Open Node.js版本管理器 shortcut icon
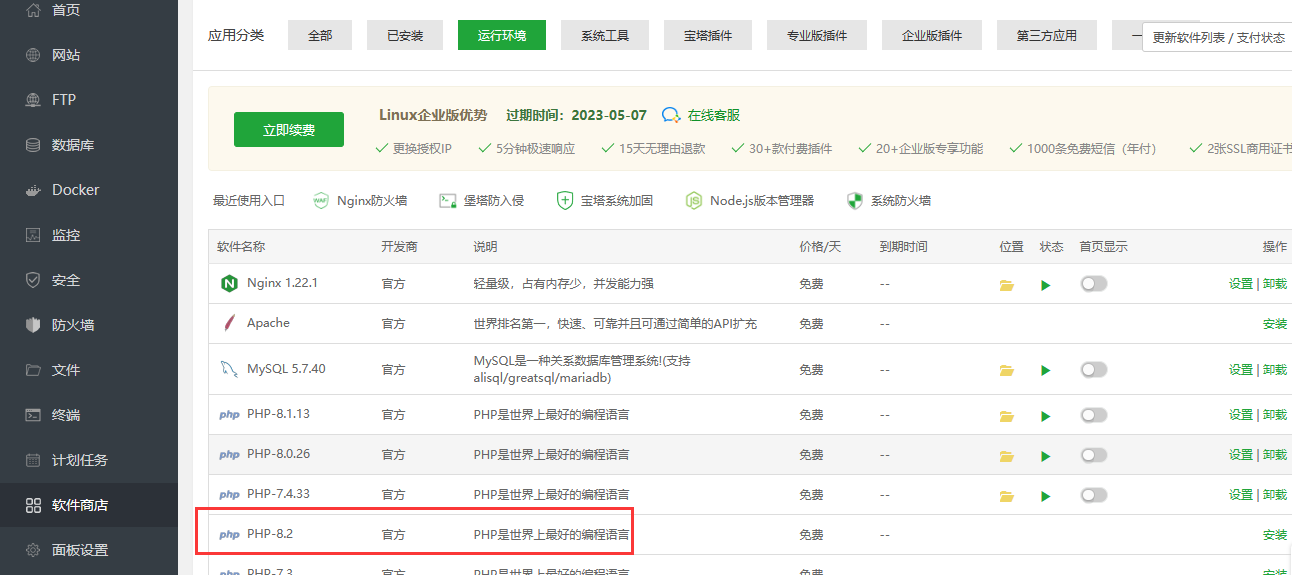 click(x=694, y=200)
